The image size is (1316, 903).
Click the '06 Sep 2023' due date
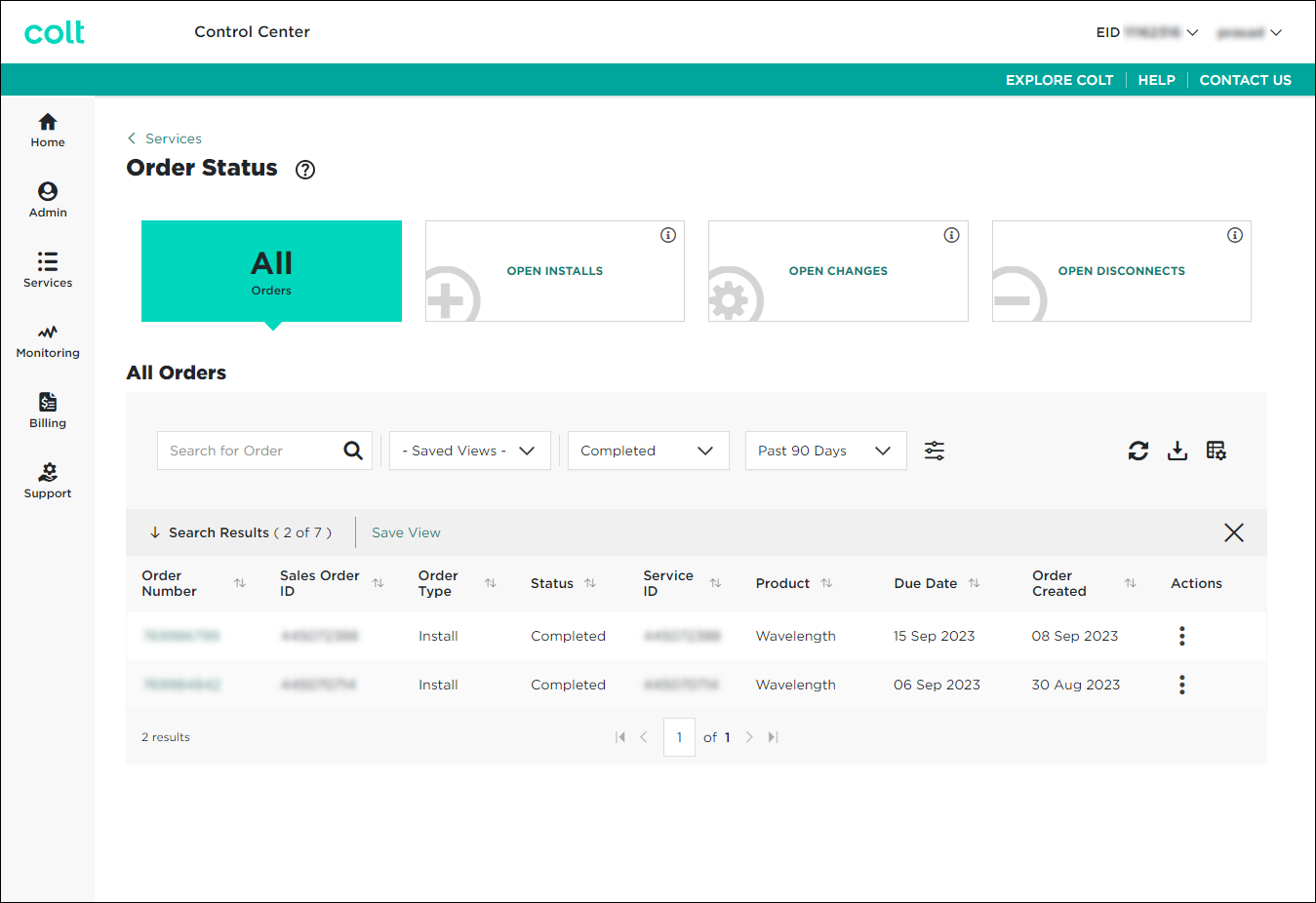[x=937, y=685]
